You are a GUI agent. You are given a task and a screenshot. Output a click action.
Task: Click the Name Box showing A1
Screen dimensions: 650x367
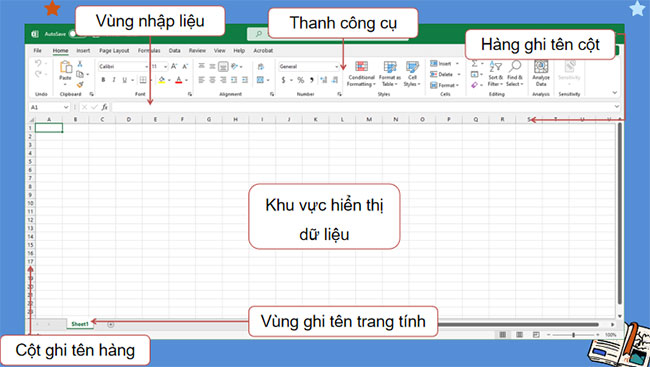tap(49, 107)
